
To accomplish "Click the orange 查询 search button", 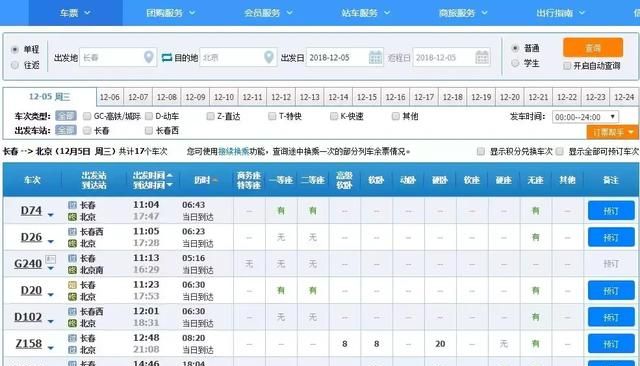I will (x=593, y=47).
